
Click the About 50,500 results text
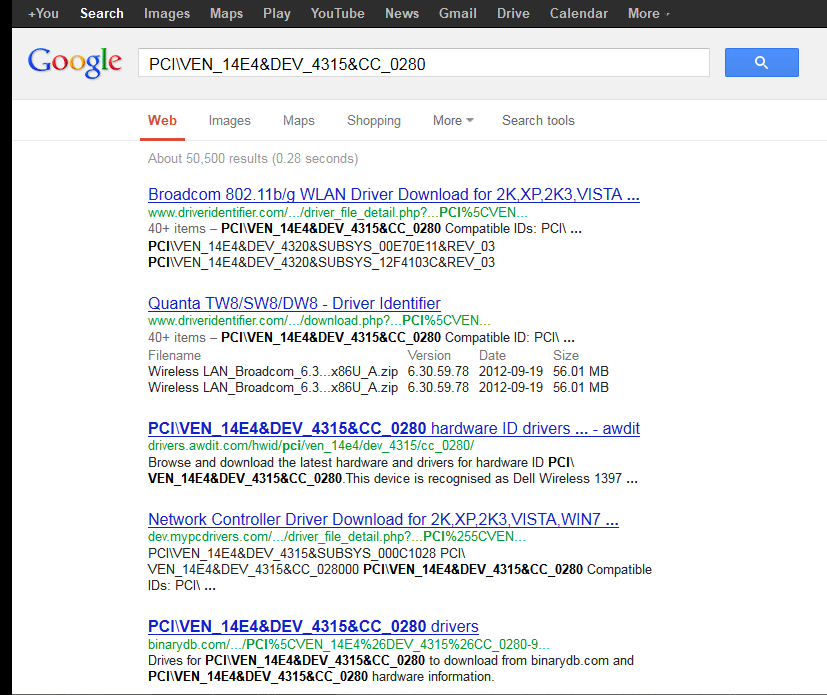[253, 159]
